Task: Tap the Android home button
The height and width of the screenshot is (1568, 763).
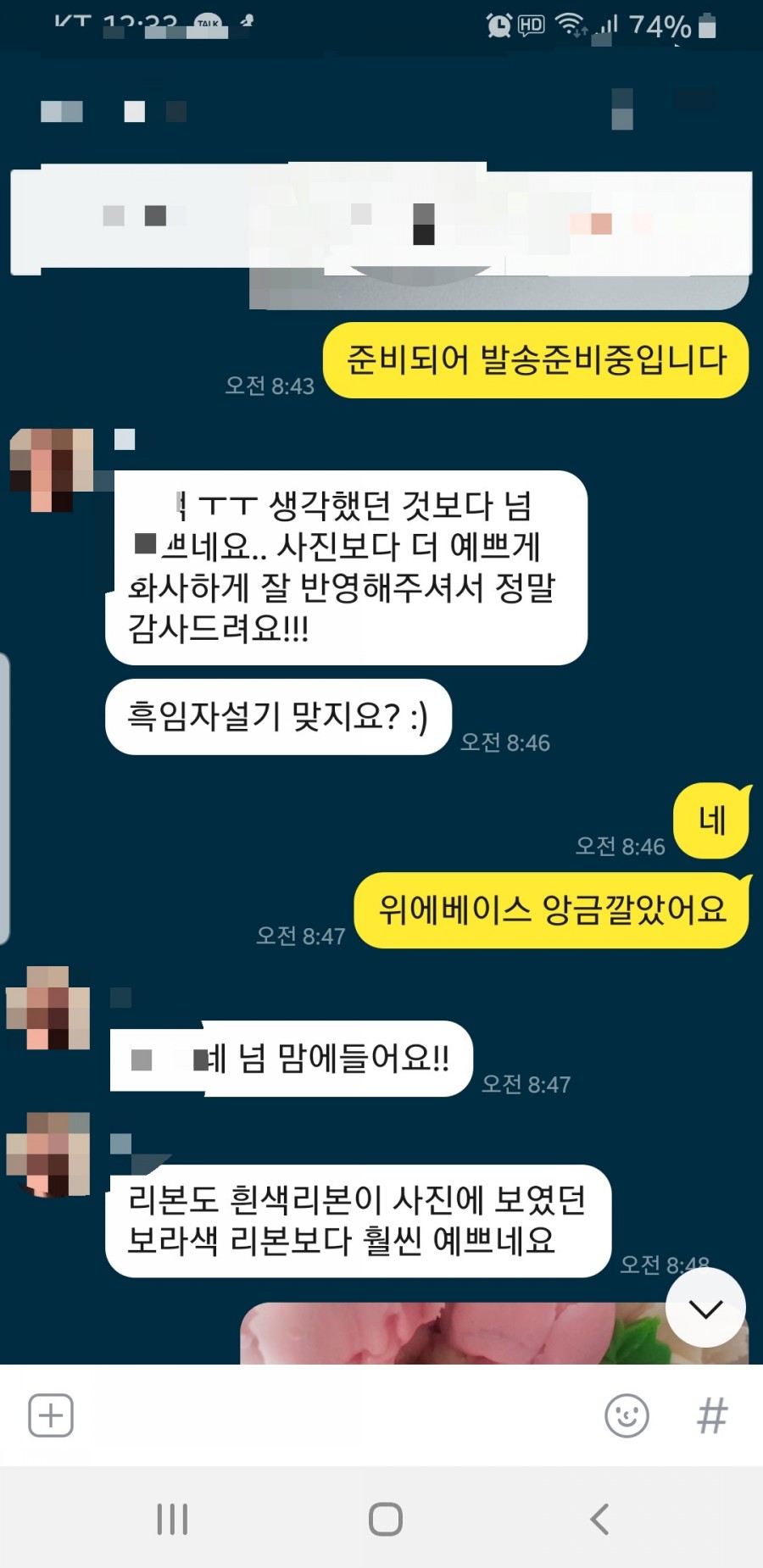Action: (385, 1519)
